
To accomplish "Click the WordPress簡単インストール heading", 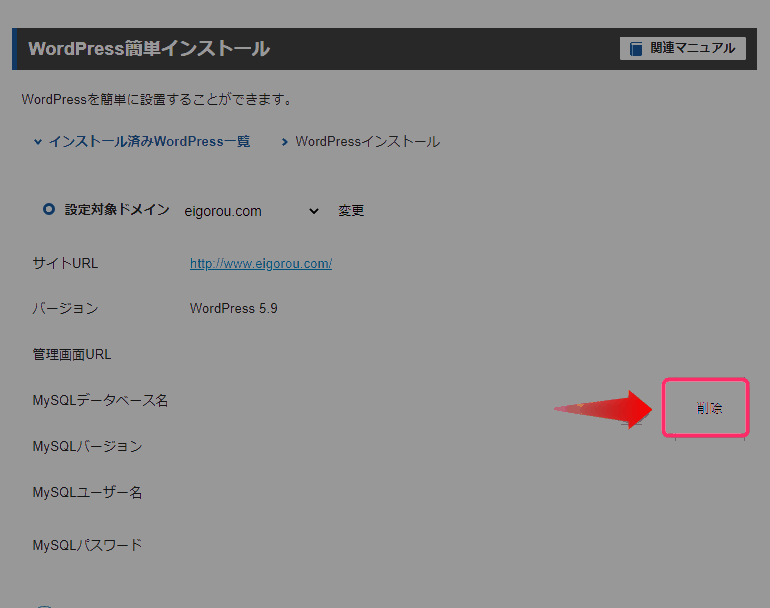I will (149, 49).
